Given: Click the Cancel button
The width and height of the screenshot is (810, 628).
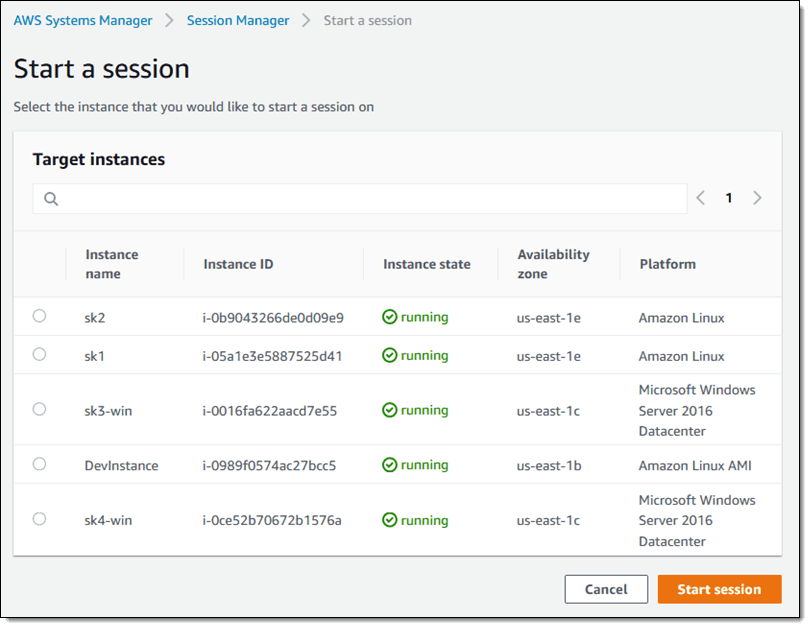Looking at the screenshot, I should (606, 589).
